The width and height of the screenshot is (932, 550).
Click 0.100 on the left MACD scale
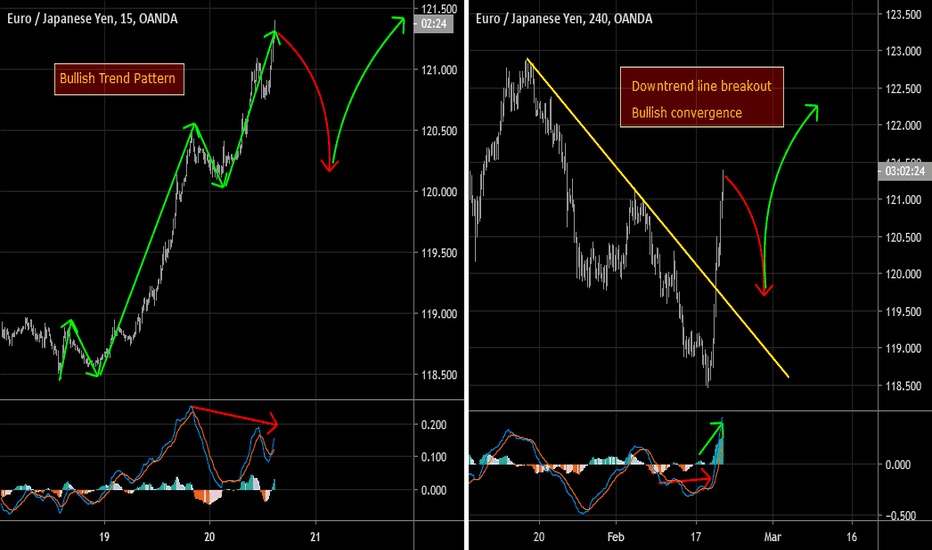[434, 457]
